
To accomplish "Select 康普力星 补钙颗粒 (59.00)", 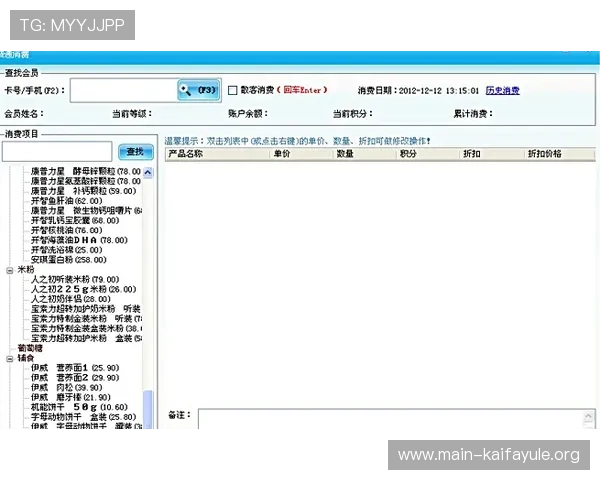I will [x=83, y=191].
